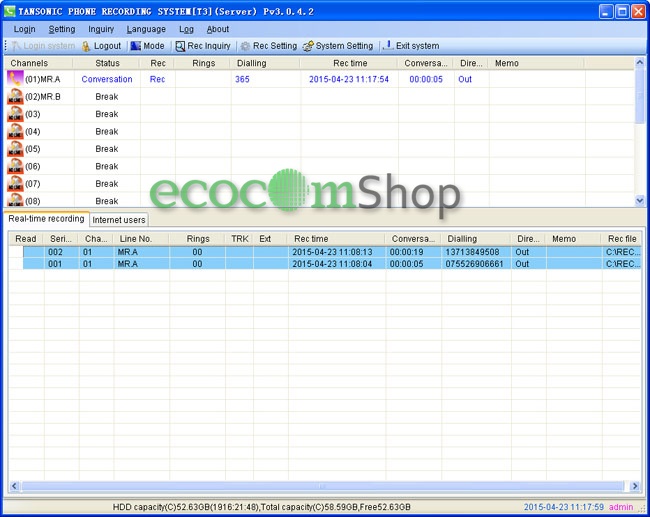Click Read cell of serial 002
The width and height of the screenshot is (650, 517).
pyautogui.click(x=16, y=252)
